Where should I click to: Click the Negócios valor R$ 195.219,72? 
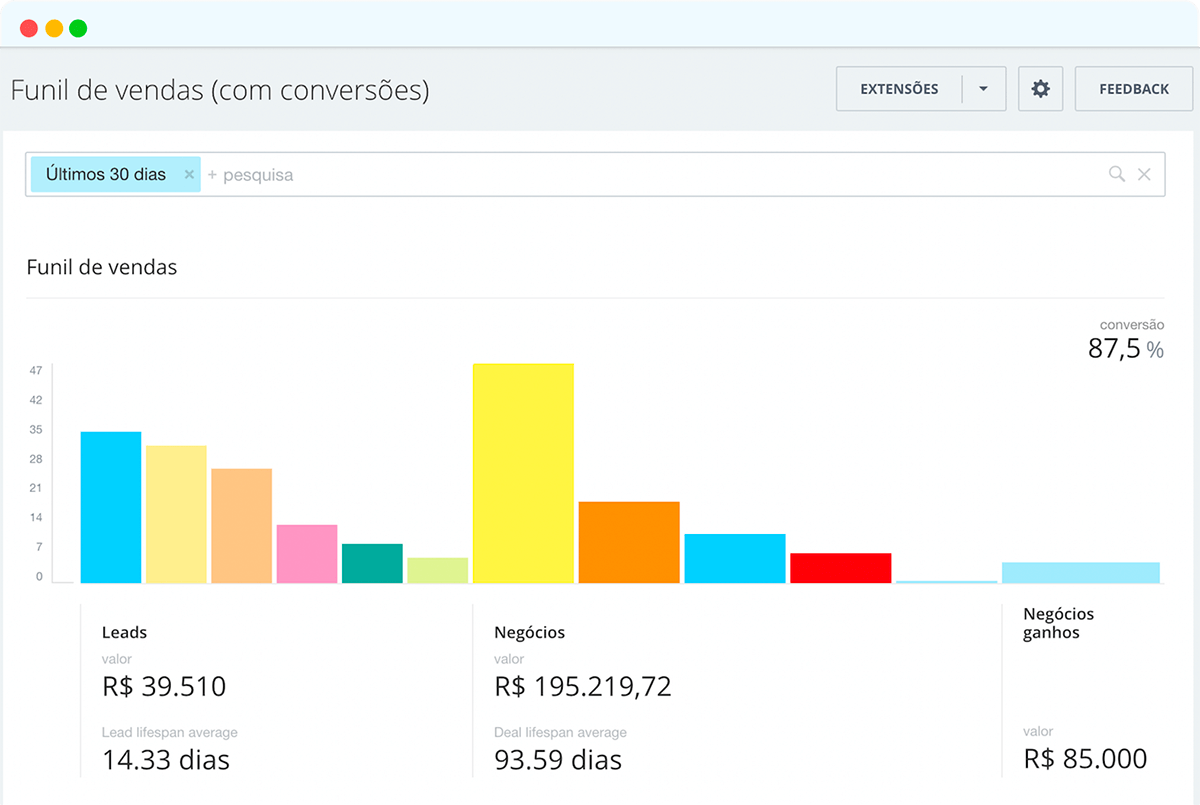582,687
